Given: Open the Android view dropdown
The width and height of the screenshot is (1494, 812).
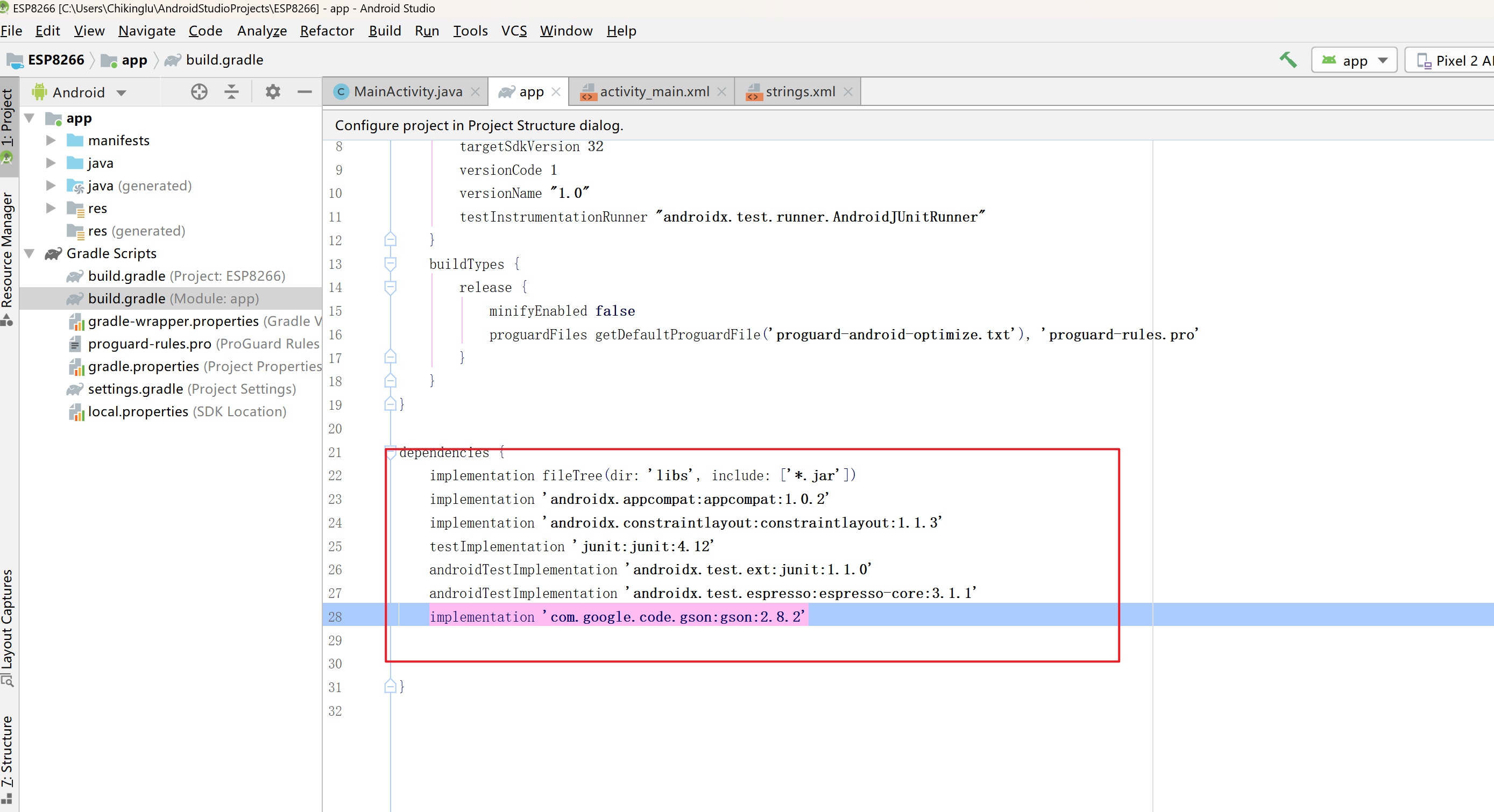Looking at the screenshot, I should [80, 92].
